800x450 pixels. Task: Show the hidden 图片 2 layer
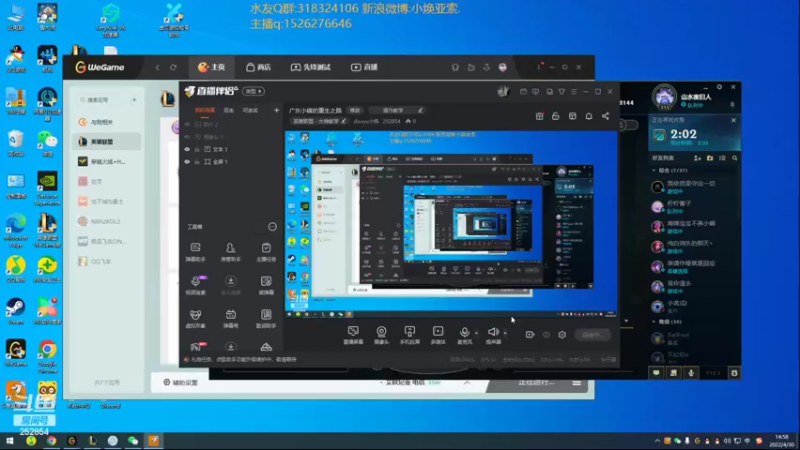pos(187,124)
